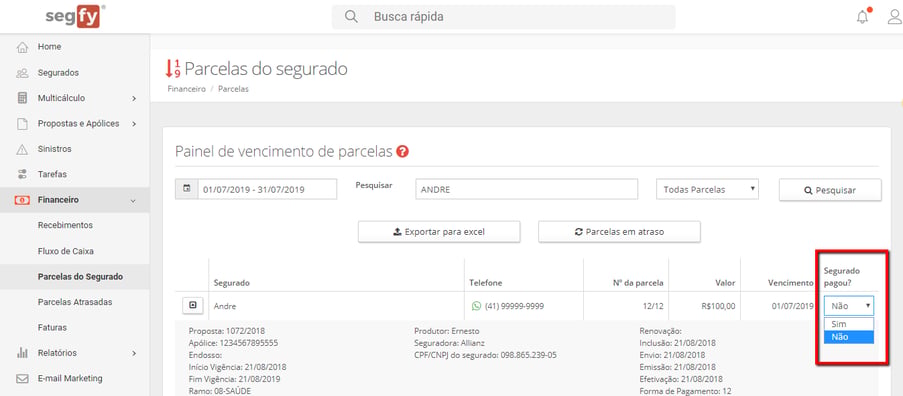Select Sim in the dropdown list
Image resolution: width=903 pixels, height=396 pixels.
[x=849, y=324]
